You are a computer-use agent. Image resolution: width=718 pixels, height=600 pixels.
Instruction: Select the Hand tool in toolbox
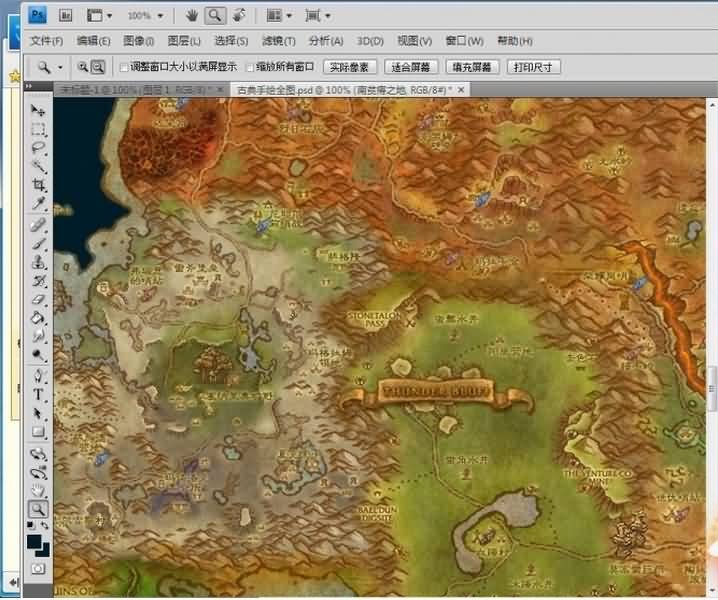38,491
